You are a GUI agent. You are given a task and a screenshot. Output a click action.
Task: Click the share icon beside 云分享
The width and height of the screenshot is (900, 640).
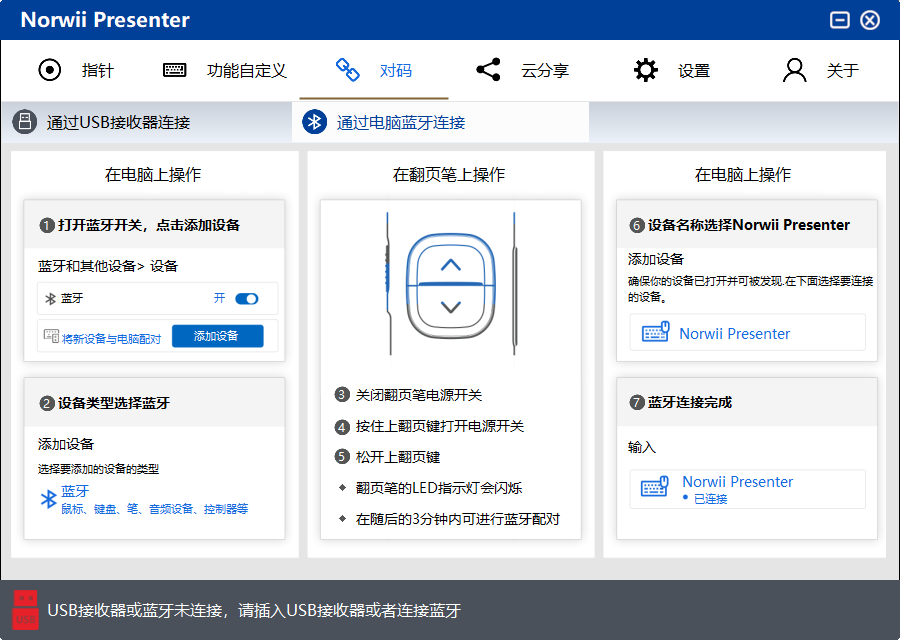[488, 70]
